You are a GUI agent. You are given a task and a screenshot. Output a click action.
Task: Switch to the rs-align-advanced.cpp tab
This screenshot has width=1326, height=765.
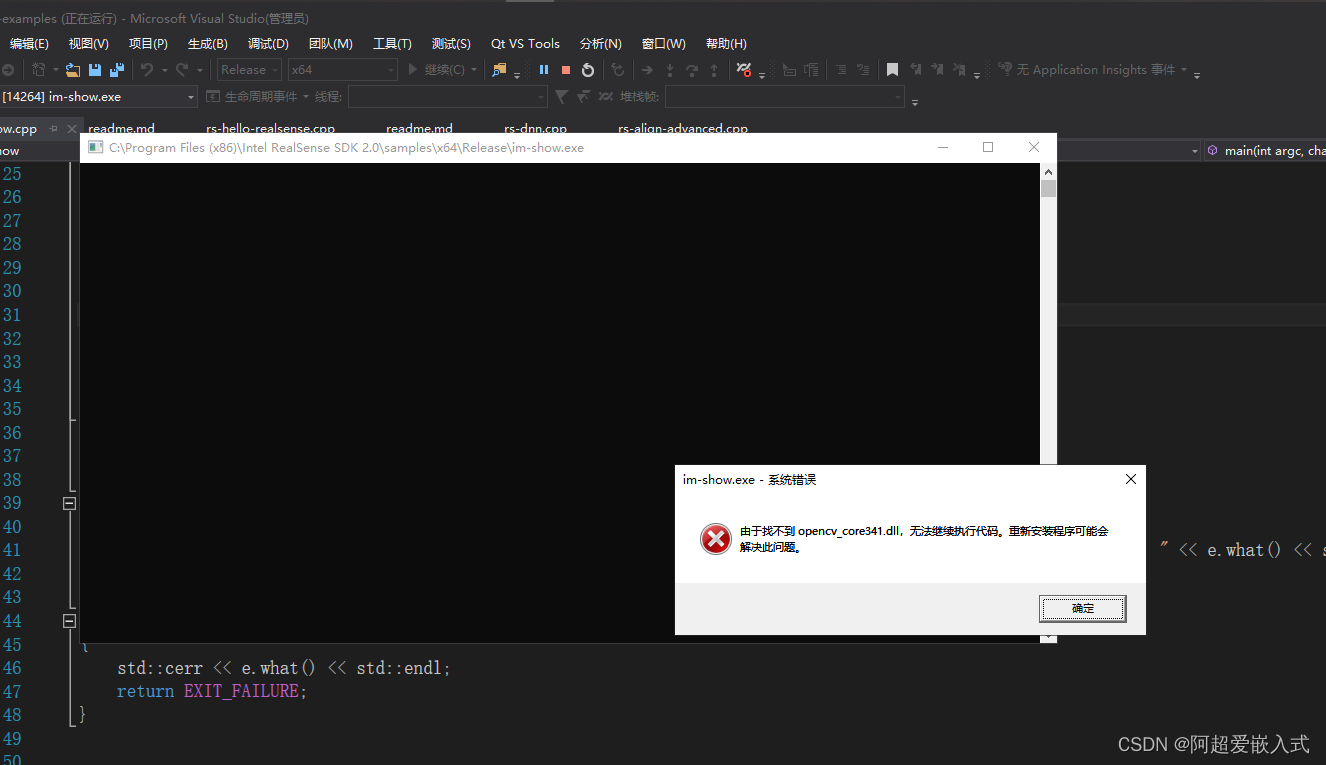click(x=683, y=129)
